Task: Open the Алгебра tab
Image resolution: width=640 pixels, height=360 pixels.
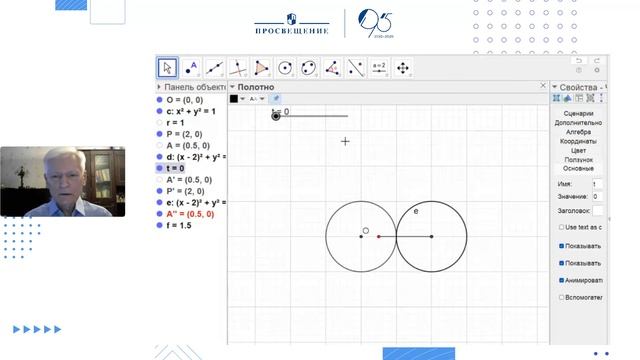Action: pyautogui.click(x=578, y=132)
